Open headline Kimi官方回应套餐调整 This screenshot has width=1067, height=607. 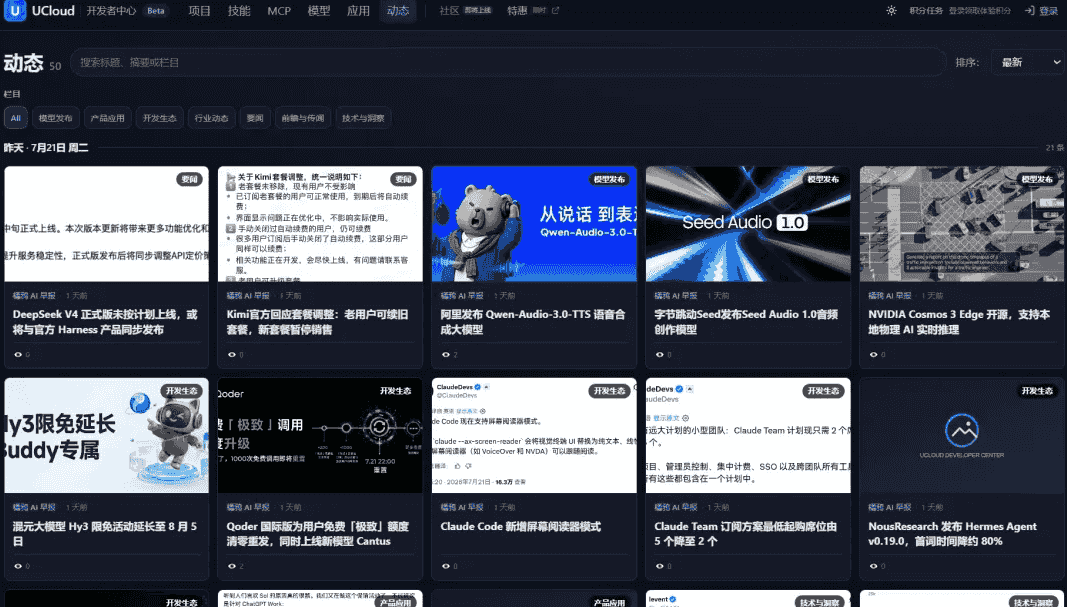[318, 322]
